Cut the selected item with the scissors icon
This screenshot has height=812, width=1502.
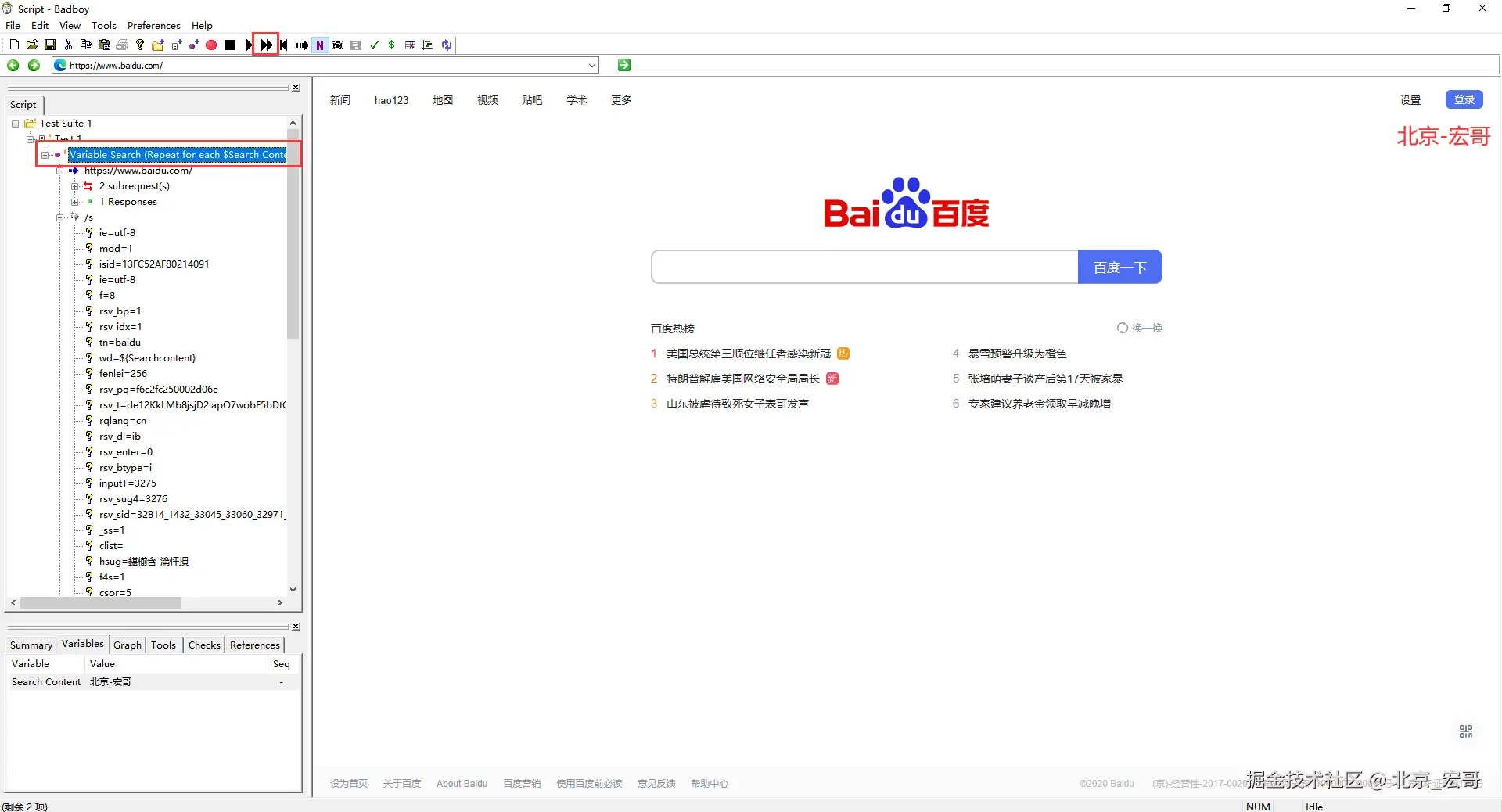click(68, 45)
